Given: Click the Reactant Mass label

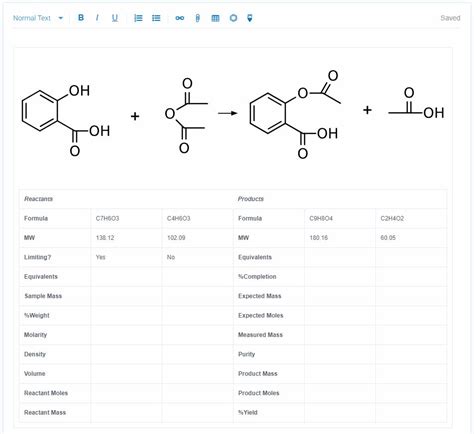Looking at the screenshot, I should pyautogui.click(x=45, y=412).
